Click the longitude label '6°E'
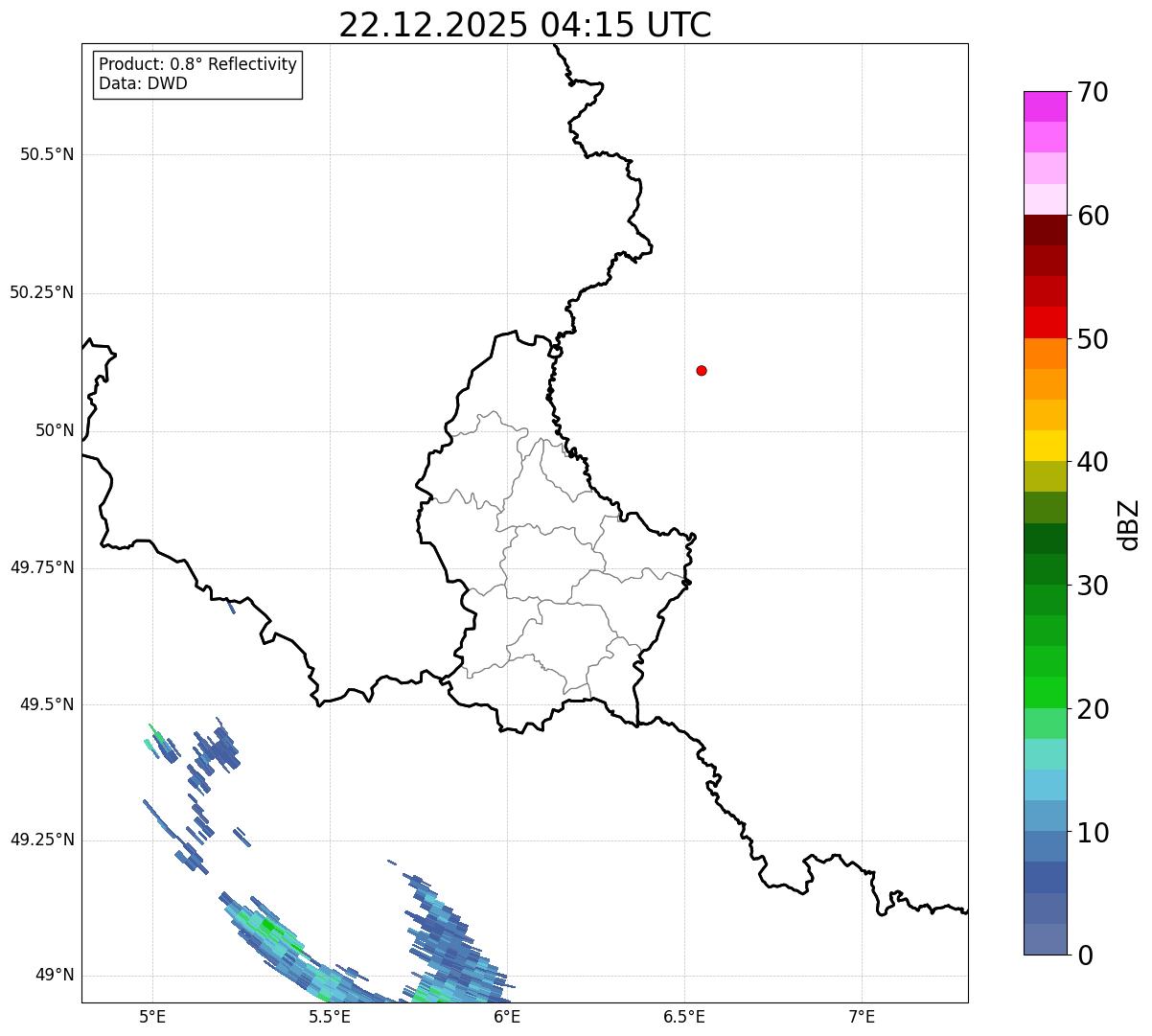Screen dimensions: 1152x1036 (507, 1016)
